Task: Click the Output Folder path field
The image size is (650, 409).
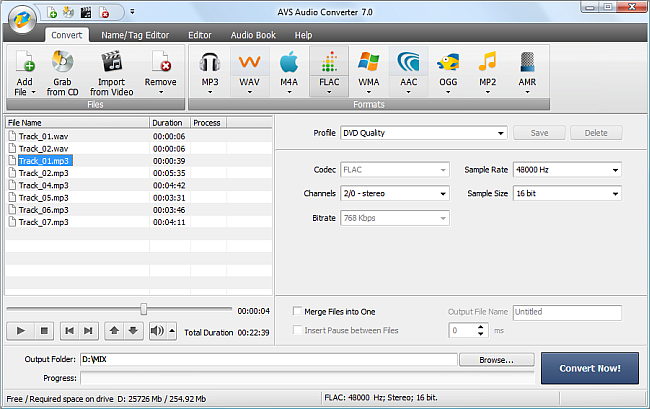Action: [x=269, y=359]
